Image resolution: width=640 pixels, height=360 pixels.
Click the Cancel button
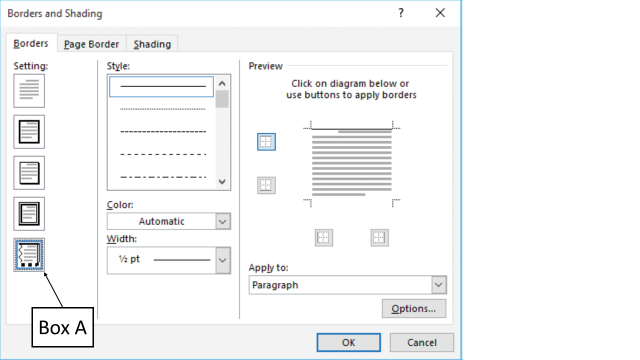(x=422, y=342)
